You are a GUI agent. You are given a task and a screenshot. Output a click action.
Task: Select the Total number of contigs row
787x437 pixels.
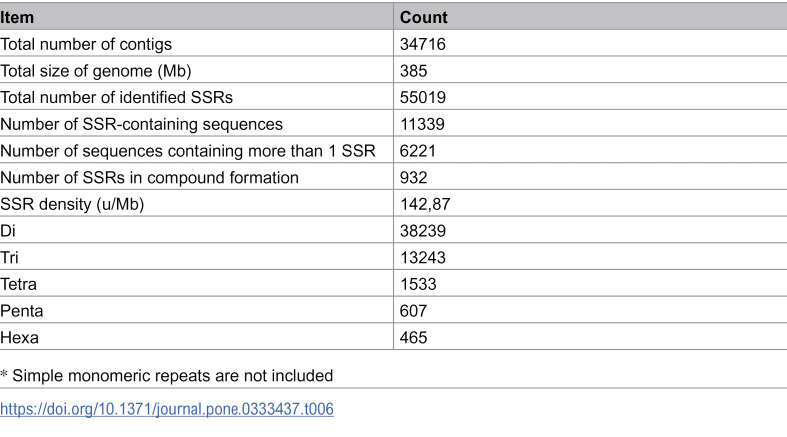394,44
